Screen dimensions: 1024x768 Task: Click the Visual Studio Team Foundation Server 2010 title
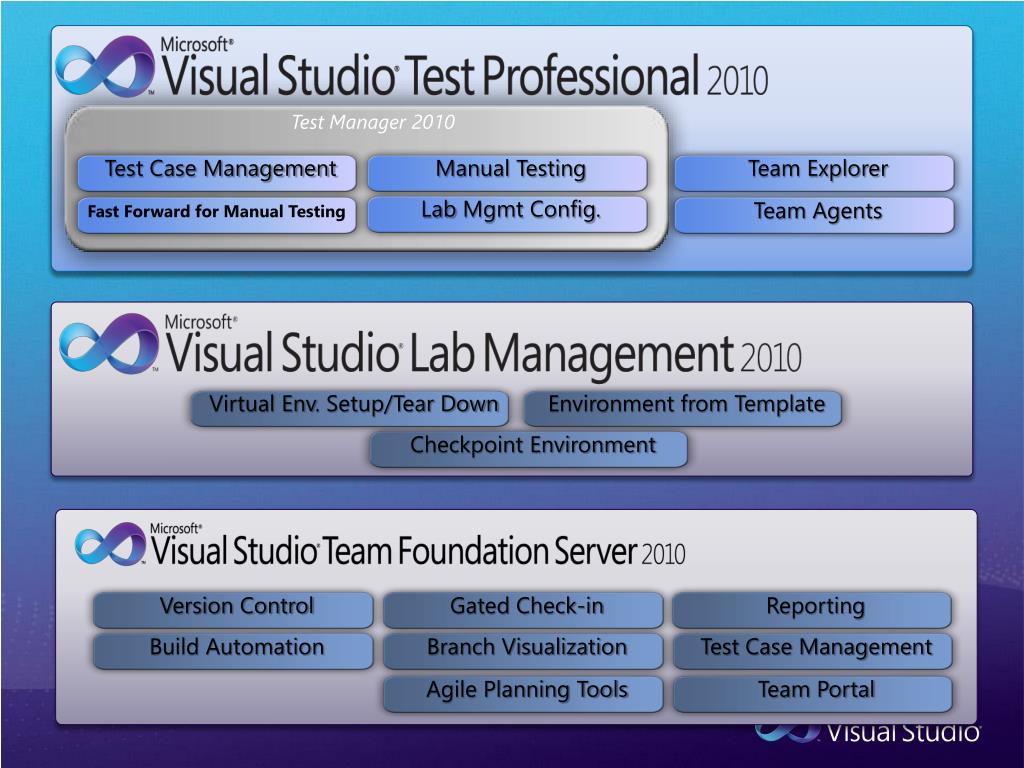pyautogui.click(x=418, y=546)
